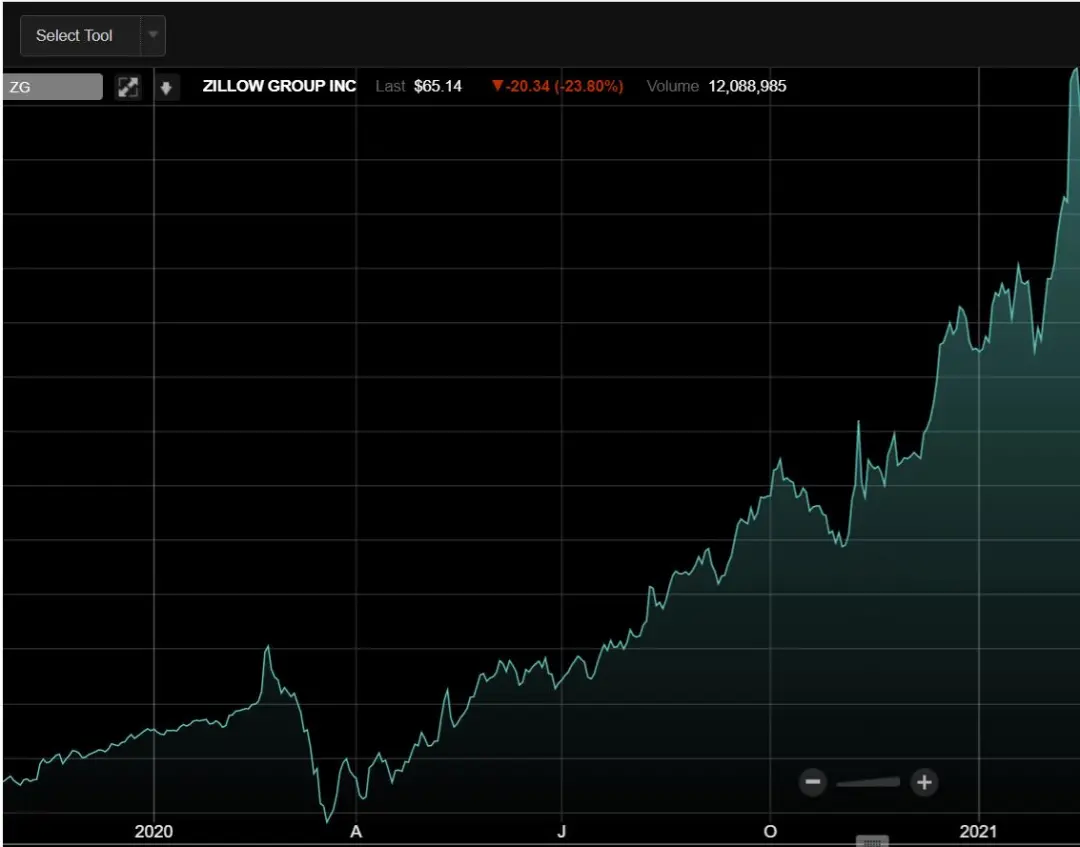Click the download arrow icon

point(166,87)
